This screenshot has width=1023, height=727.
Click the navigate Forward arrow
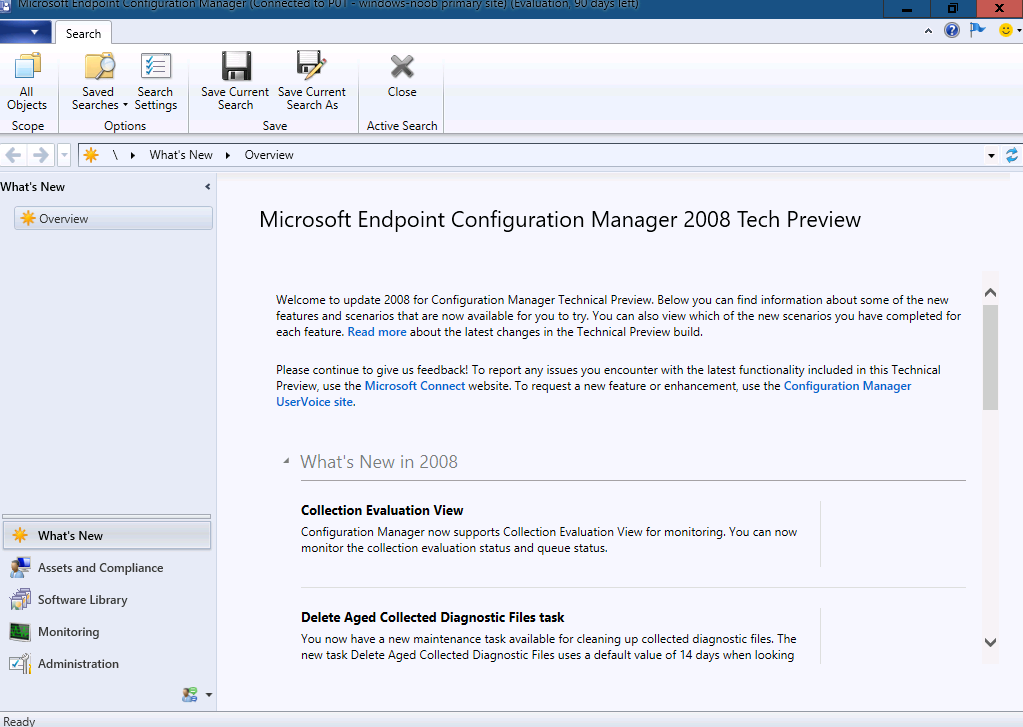[40, 155]
